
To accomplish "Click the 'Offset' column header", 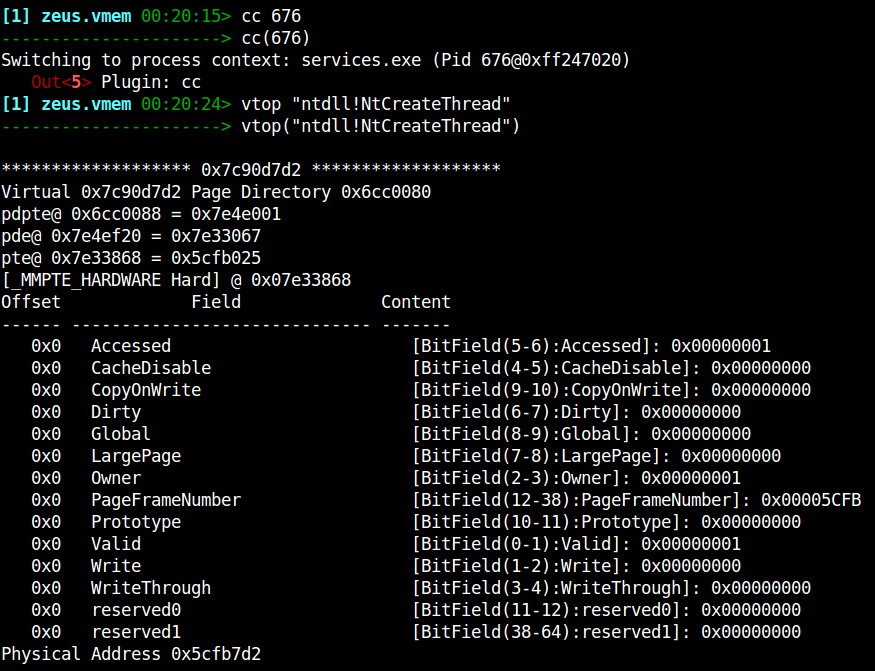I will click(x=31, y=302).
